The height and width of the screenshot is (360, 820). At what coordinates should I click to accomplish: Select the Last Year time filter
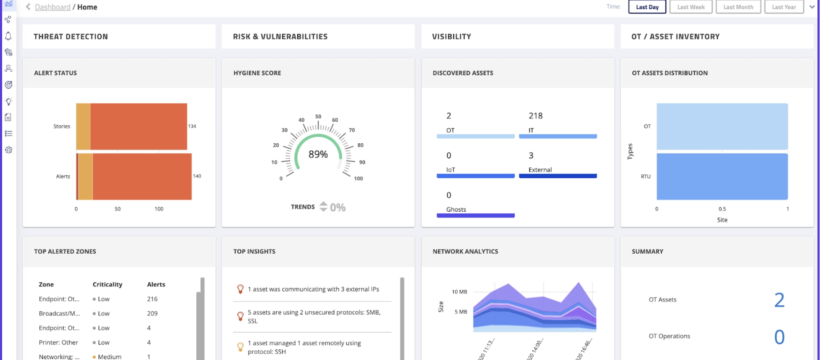784,7
